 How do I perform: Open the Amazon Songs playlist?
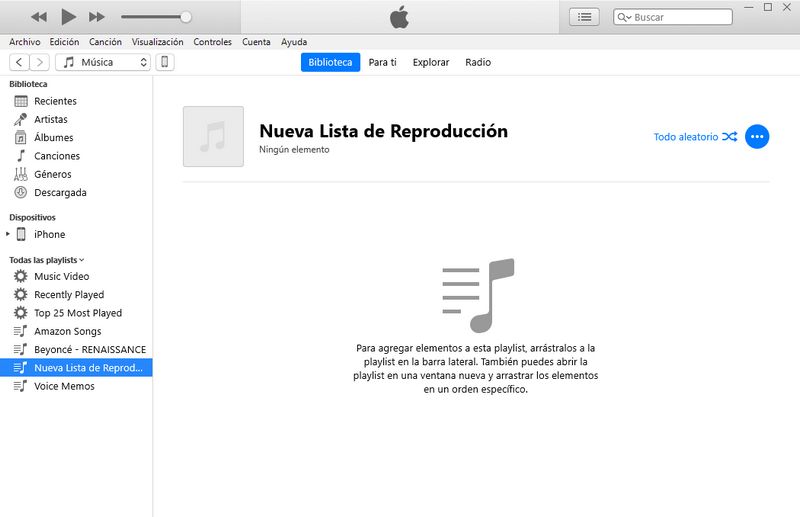tap(76, 331)
